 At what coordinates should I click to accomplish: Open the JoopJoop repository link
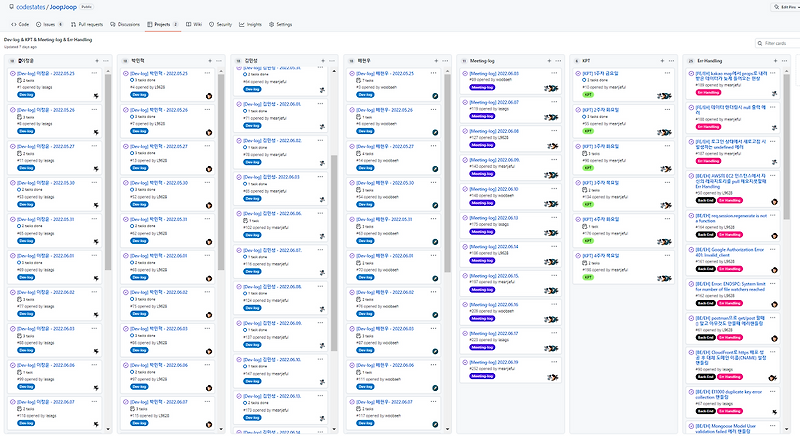63,7
